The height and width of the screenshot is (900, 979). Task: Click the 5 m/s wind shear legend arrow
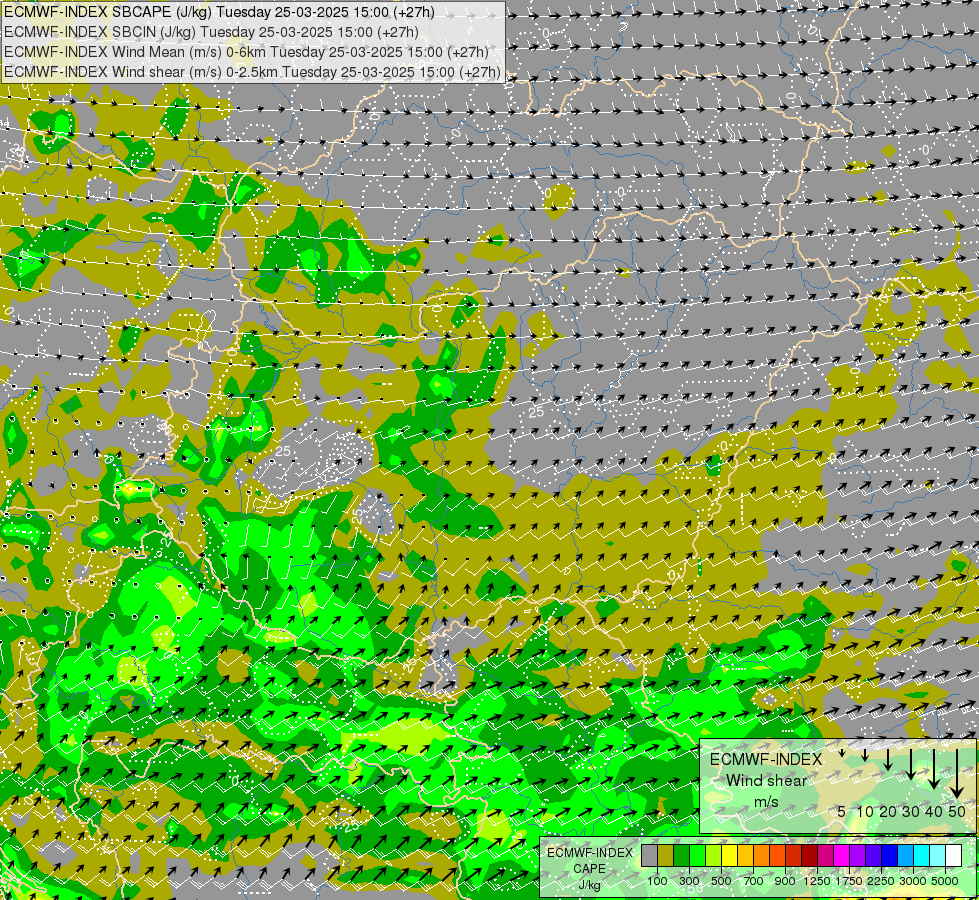point(842,753)
